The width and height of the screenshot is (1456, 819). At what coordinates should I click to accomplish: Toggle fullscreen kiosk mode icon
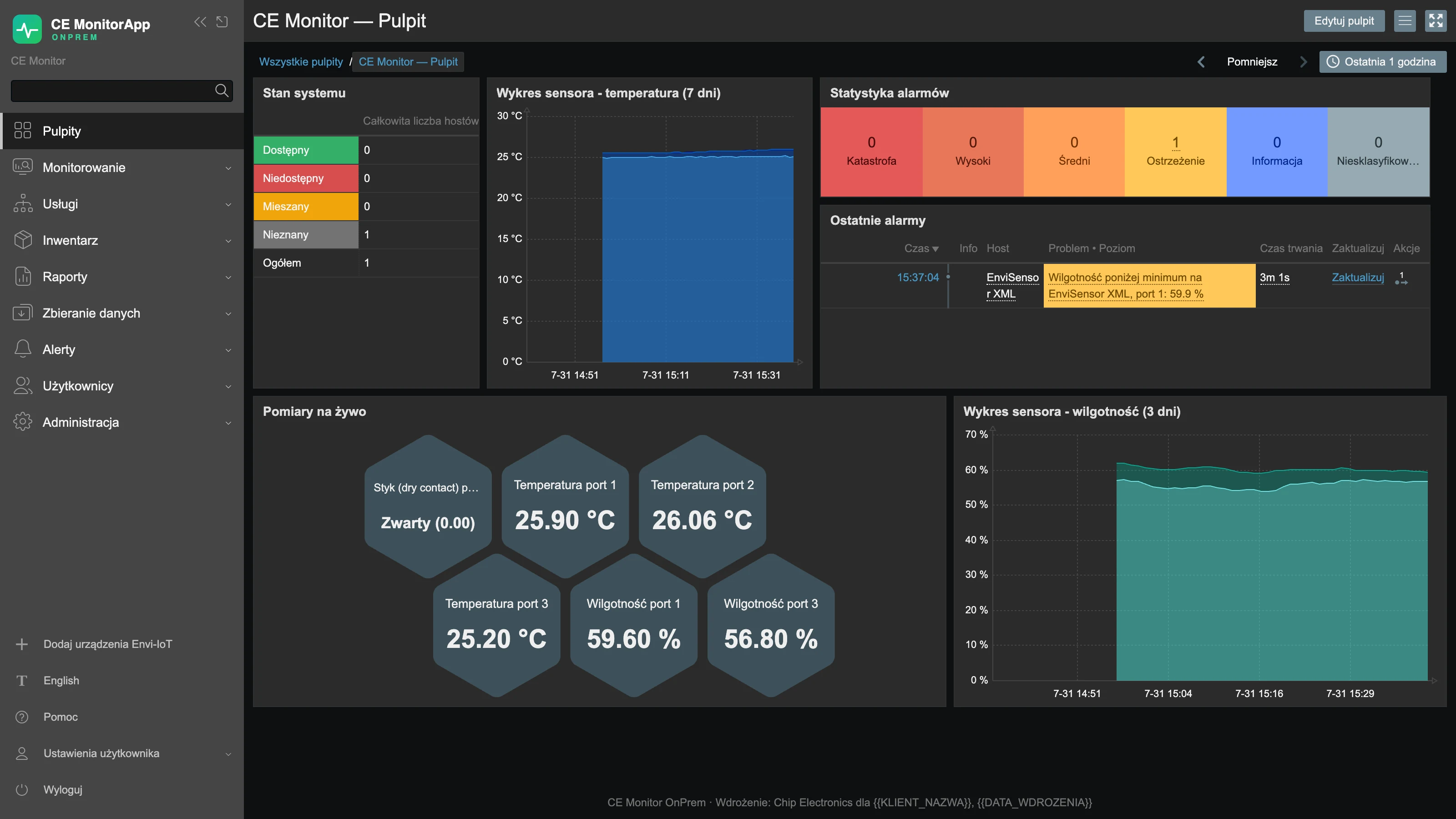click(x=1436, y=21)
